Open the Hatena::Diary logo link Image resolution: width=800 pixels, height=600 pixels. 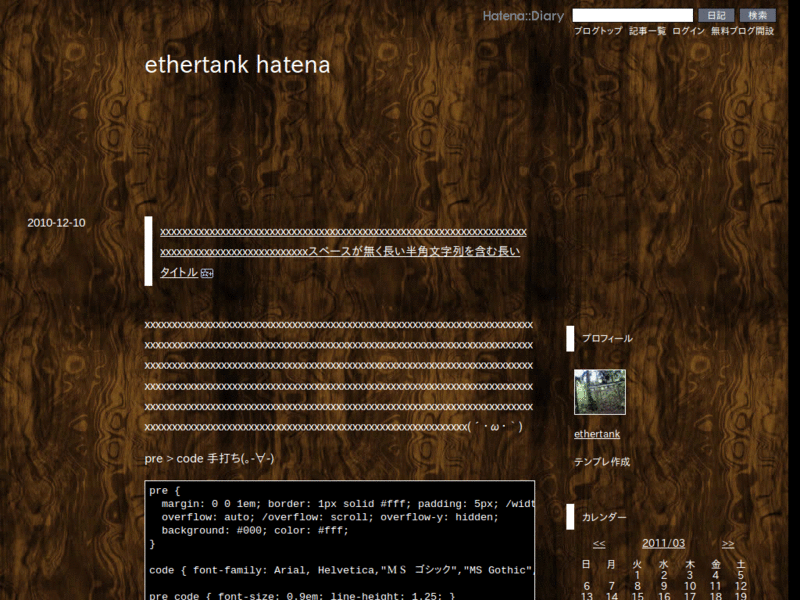pos(523,16)
